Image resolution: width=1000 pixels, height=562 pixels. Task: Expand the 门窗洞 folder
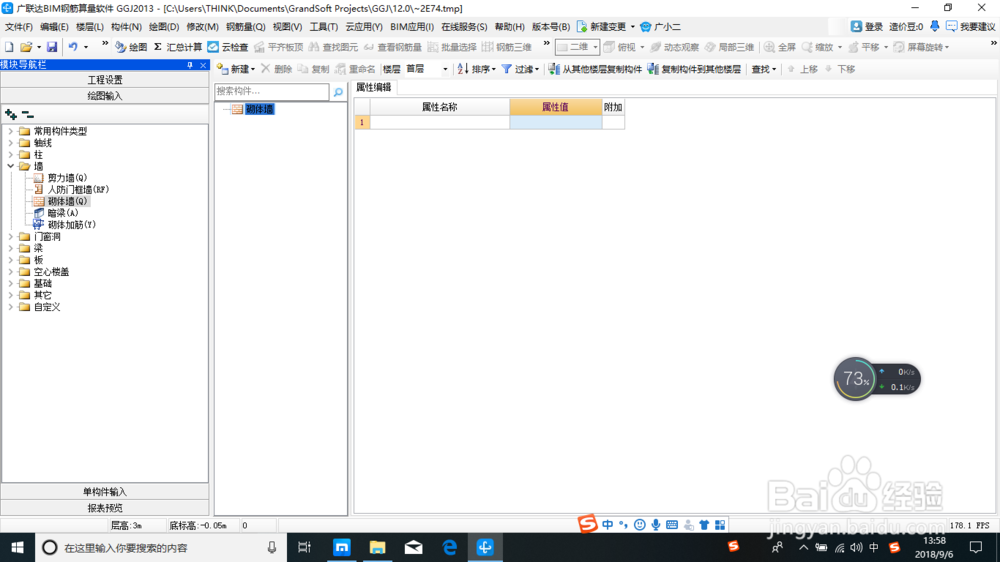pos(10,237)
